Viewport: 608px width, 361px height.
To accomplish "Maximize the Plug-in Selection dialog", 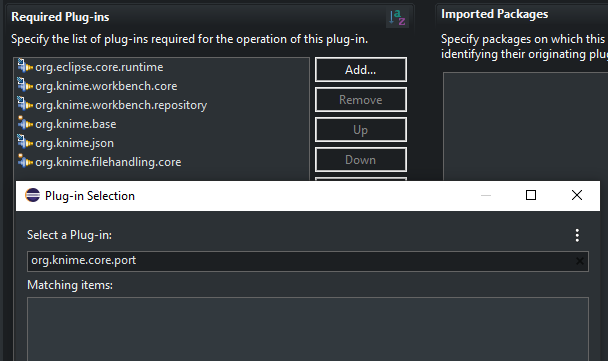I will (x=531, y=195).
